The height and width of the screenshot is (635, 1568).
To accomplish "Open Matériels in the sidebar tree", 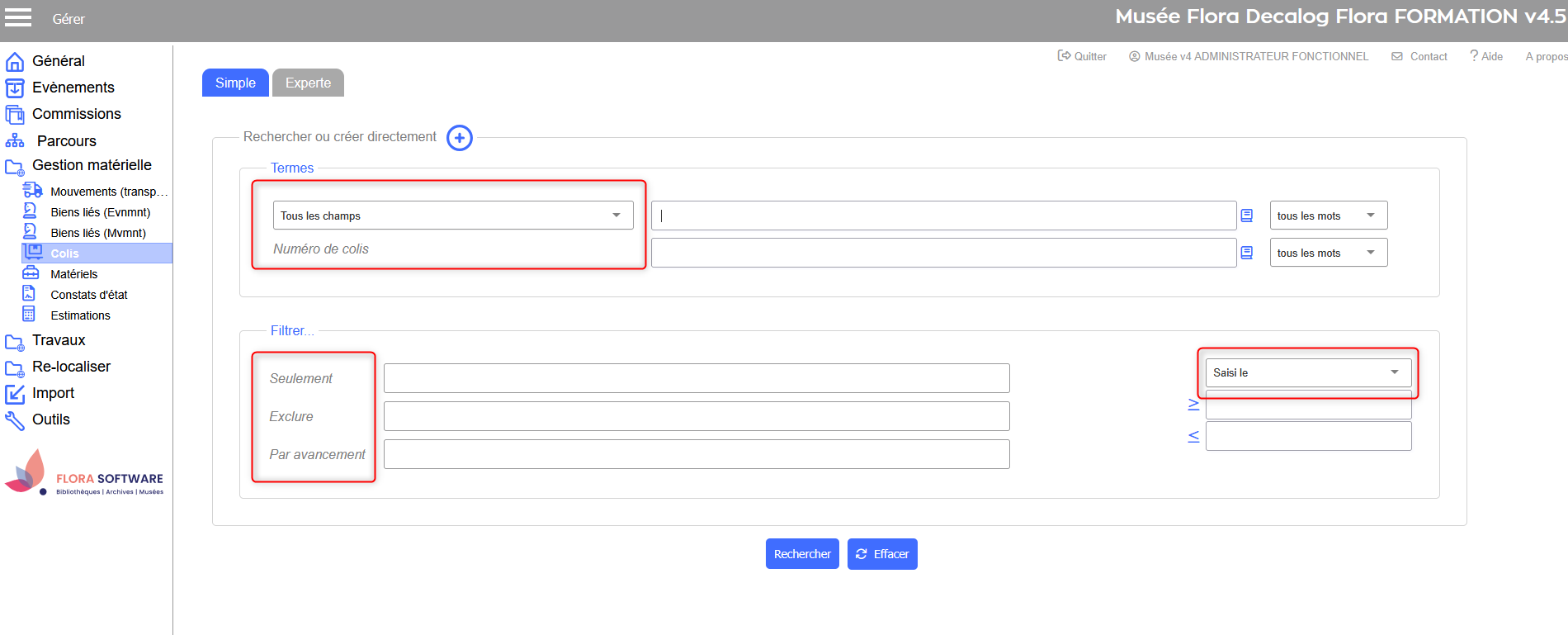I will (73, 274).
